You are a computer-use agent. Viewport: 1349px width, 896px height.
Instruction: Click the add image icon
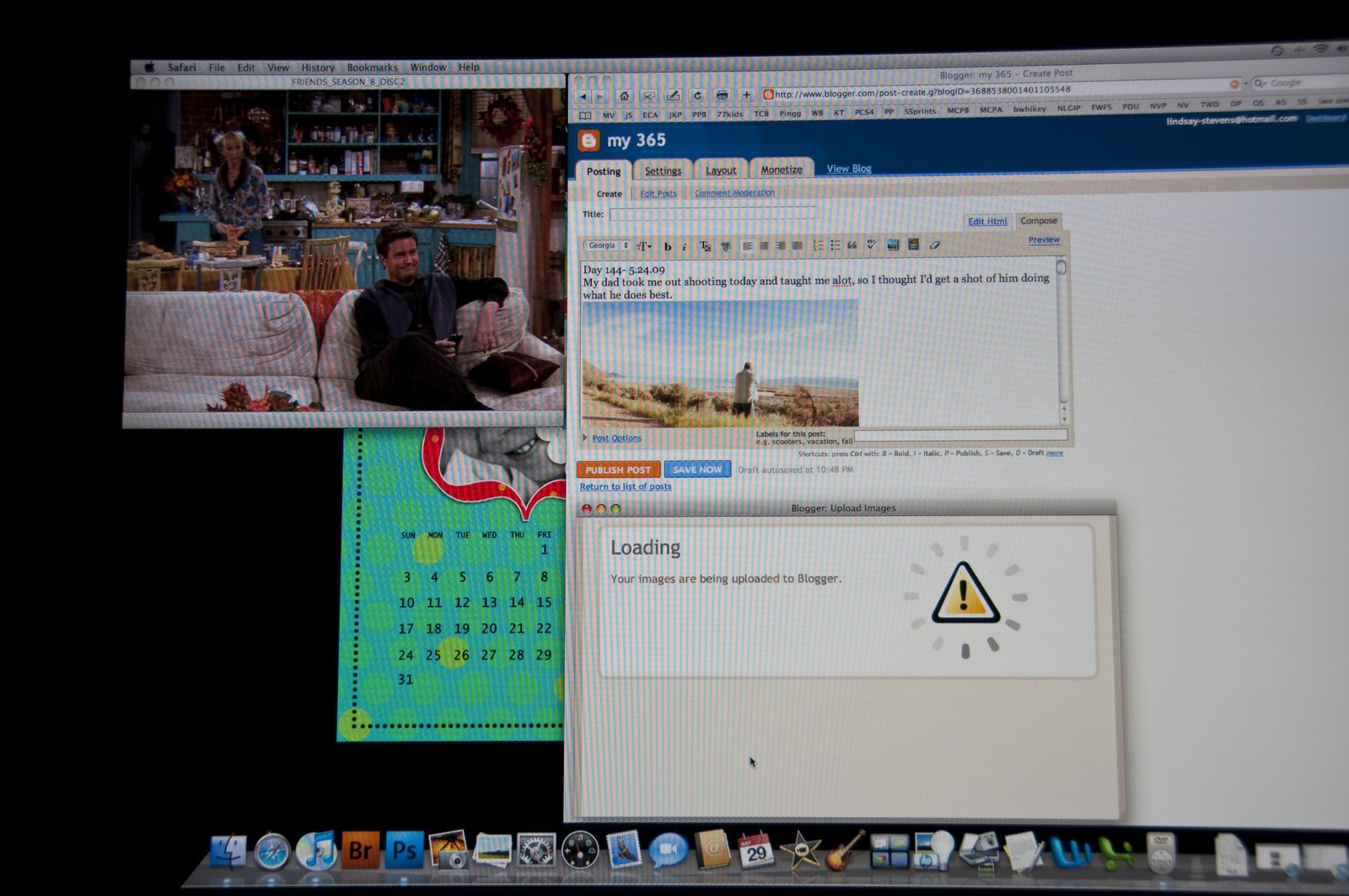coord(892,244)
